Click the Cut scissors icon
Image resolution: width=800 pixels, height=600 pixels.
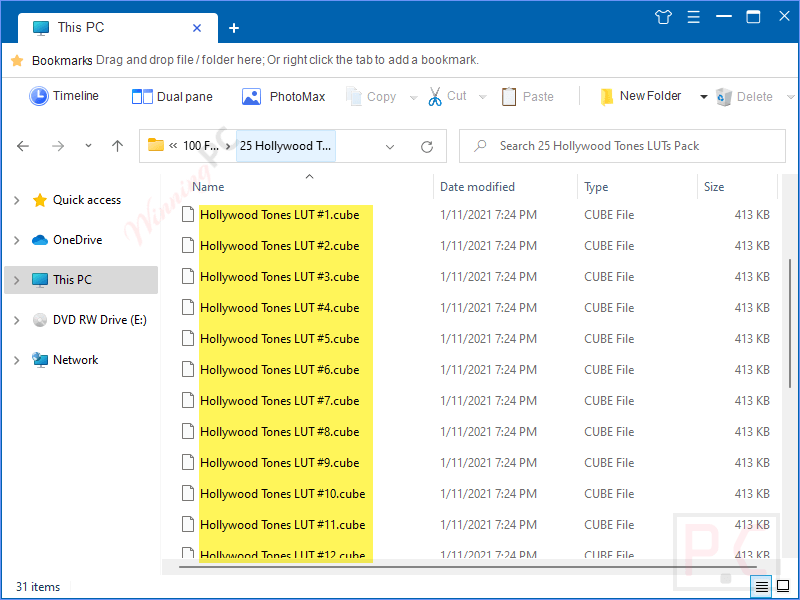click(435, 96)
